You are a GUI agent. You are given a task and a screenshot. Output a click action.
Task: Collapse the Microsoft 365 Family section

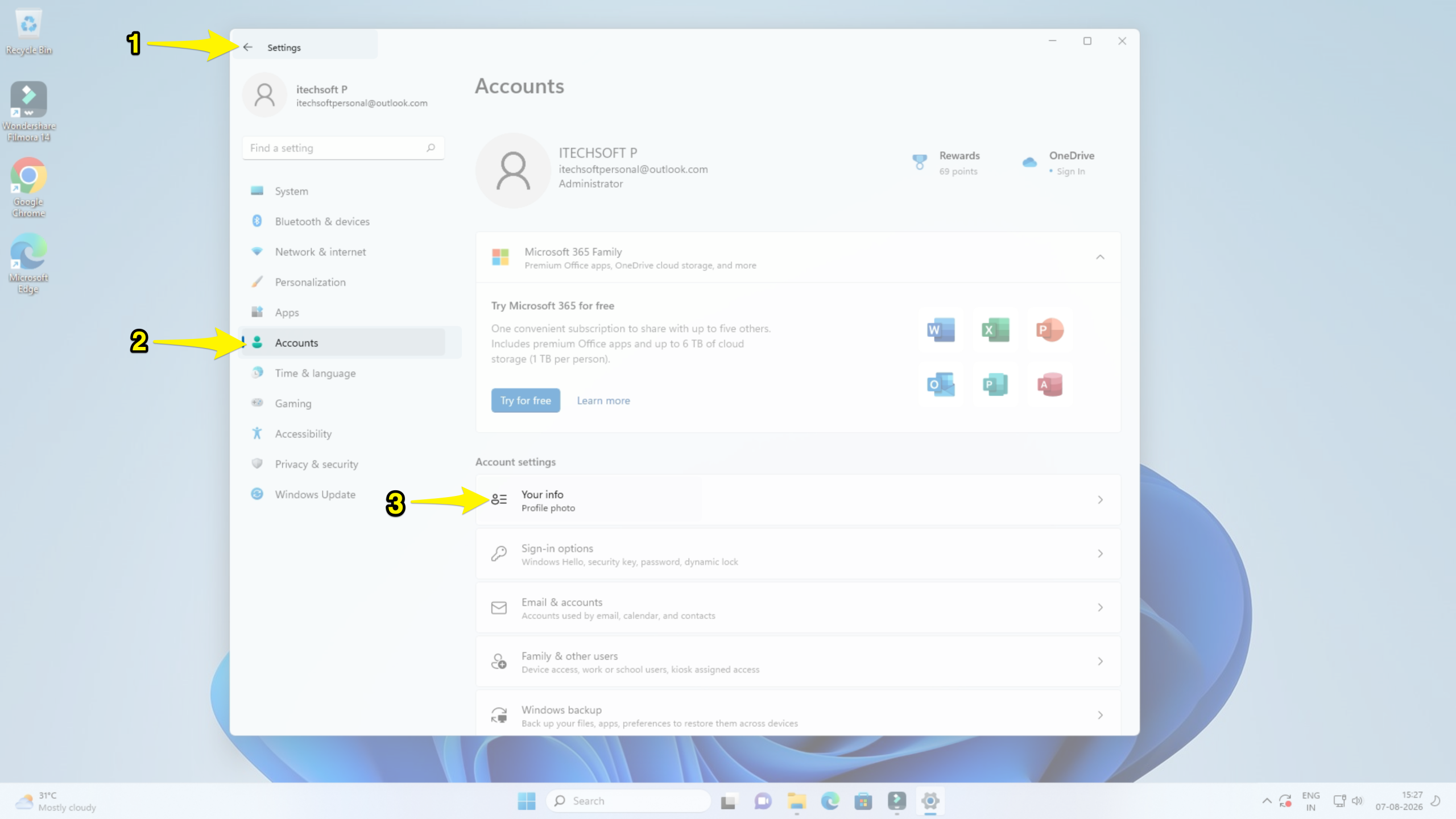pos(1100,257)
